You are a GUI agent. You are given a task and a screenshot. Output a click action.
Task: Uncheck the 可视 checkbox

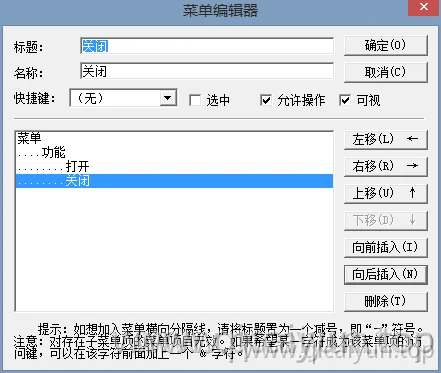(345, 100)
